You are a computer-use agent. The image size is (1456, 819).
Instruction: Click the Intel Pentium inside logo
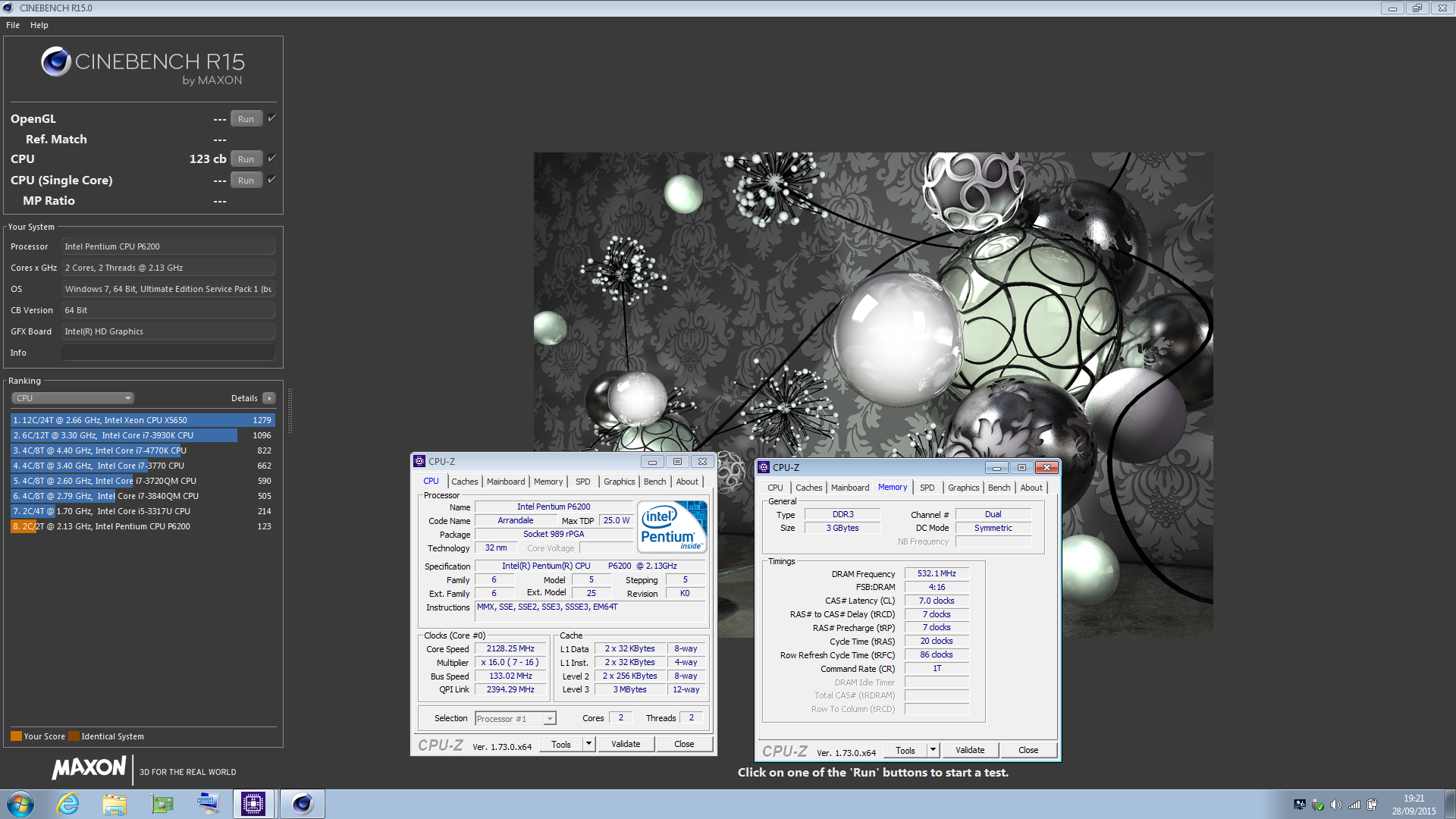[672, 526]
